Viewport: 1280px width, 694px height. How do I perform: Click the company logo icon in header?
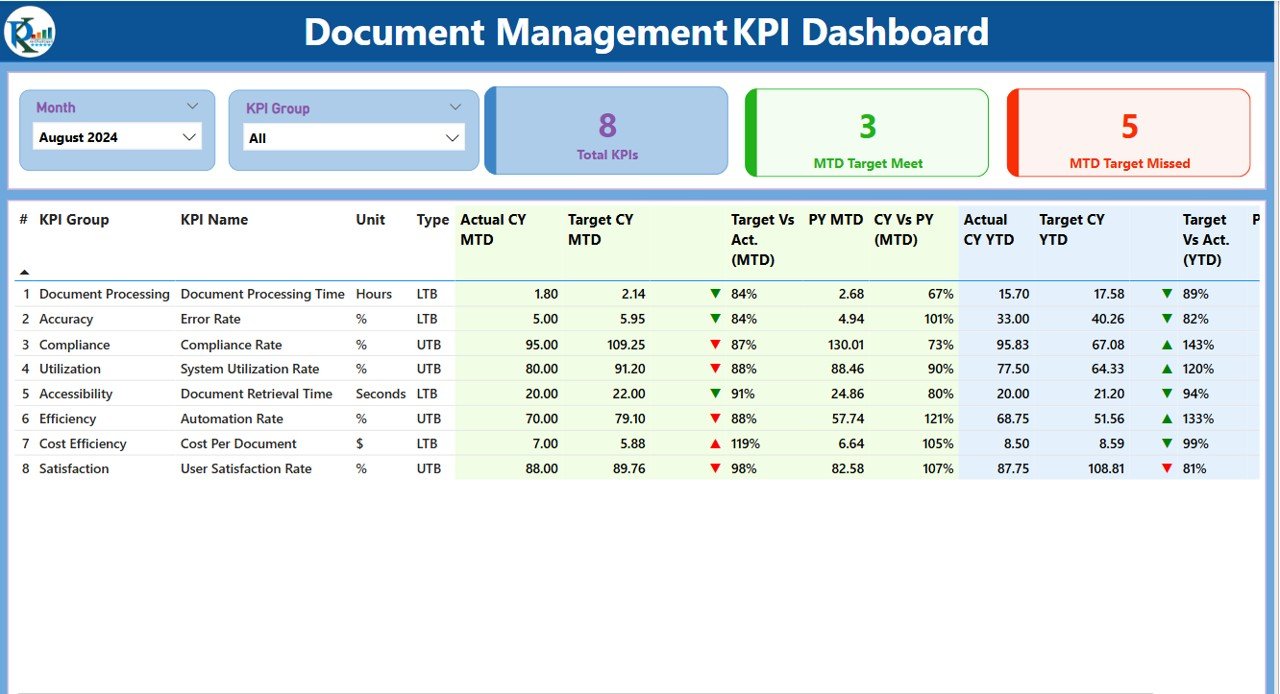29,32
